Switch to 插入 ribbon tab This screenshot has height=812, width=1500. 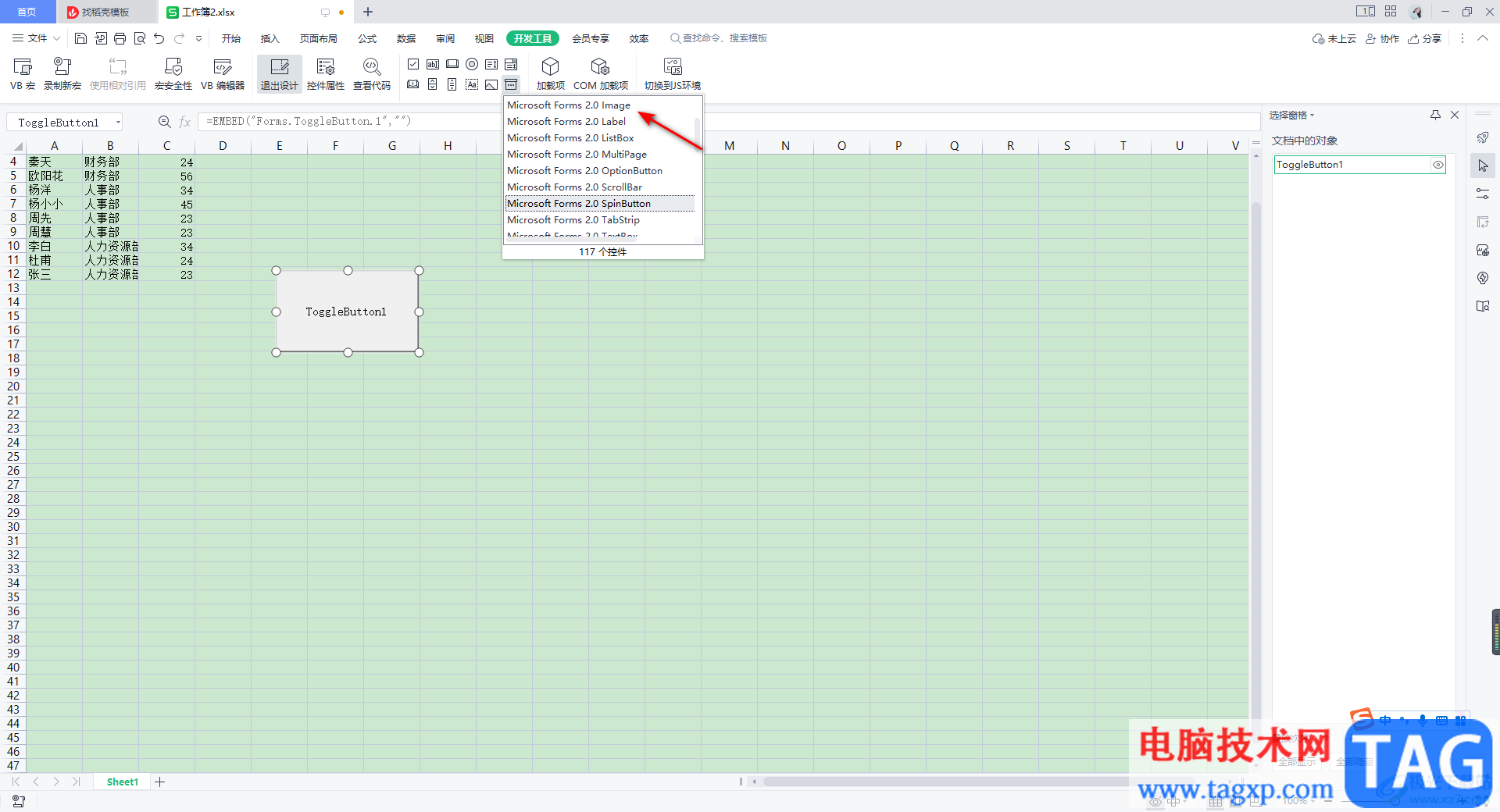270,38
